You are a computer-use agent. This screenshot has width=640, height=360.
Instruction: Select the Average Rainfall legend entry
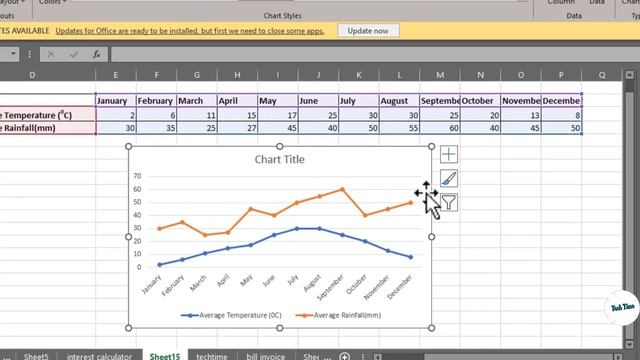(338, 315)
